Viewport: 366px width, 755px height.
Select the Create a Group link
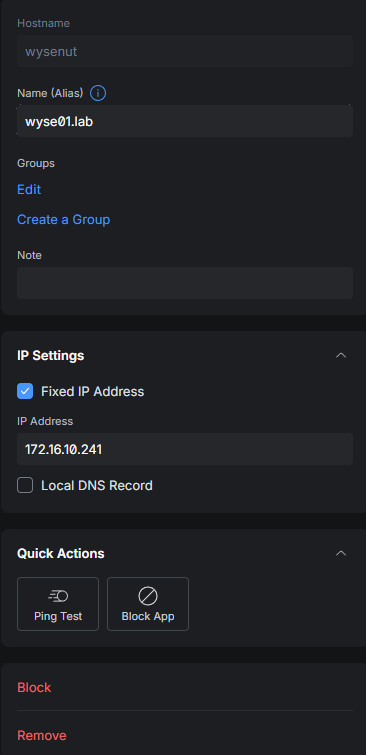point(64,220)
